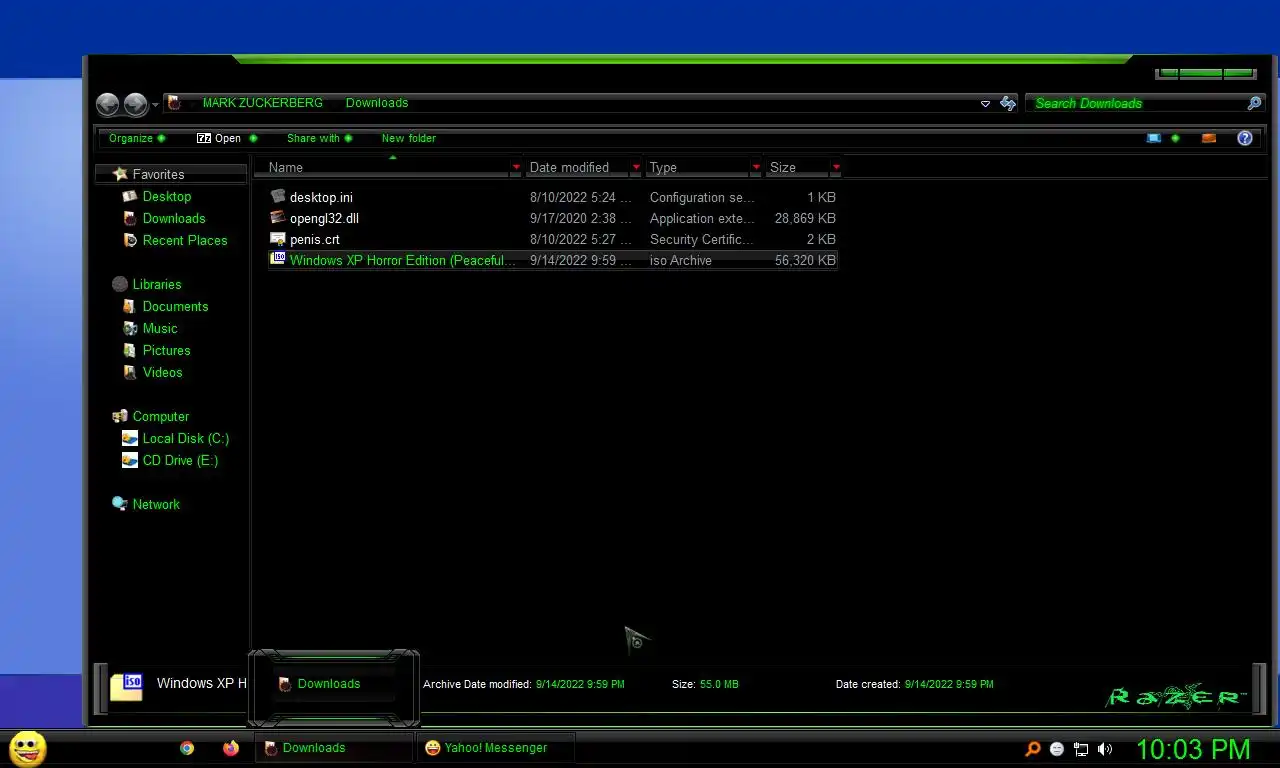Click the Computer icon in sidebar
Screen dimensions: 1280x768
[120, 416]
